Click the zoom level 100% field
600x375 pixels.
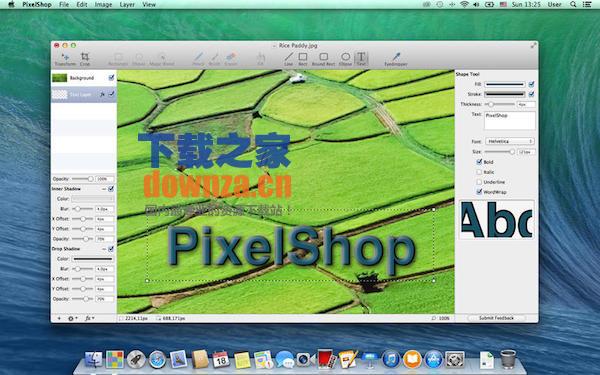444,318
